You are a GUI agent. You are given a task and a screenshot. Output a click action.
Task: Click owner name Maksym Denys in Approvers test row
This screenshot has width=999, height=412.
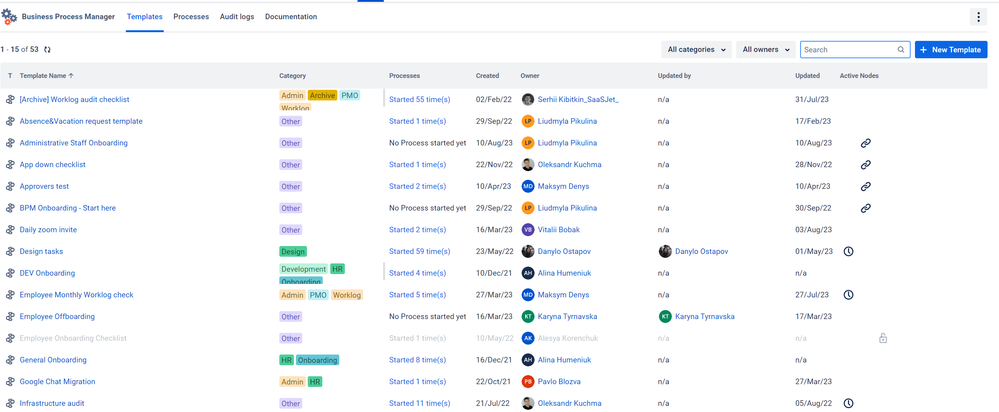pyautogui.click(x=563, y=187)
